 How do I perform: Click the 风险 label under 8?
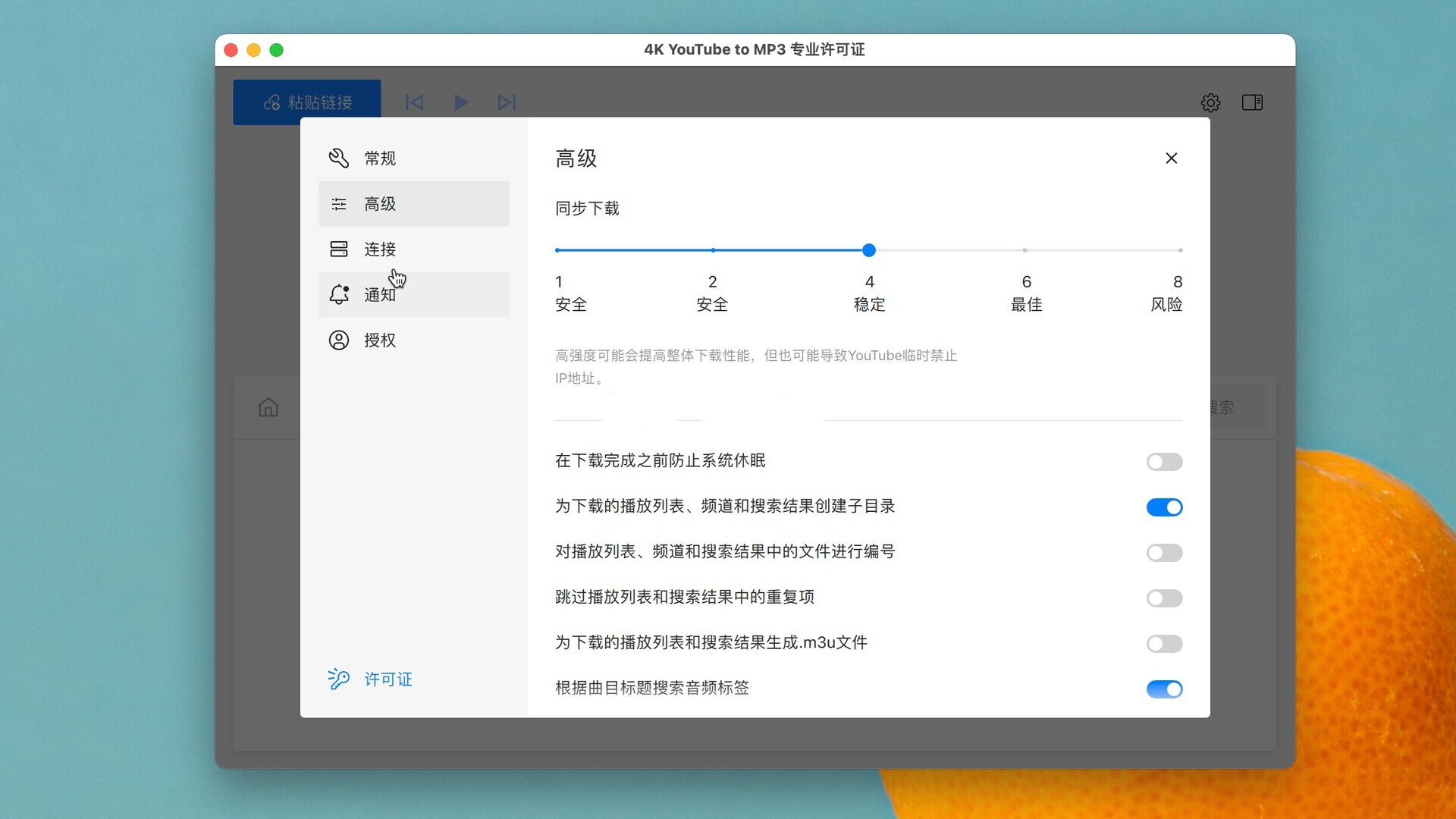pos(1166,305)
